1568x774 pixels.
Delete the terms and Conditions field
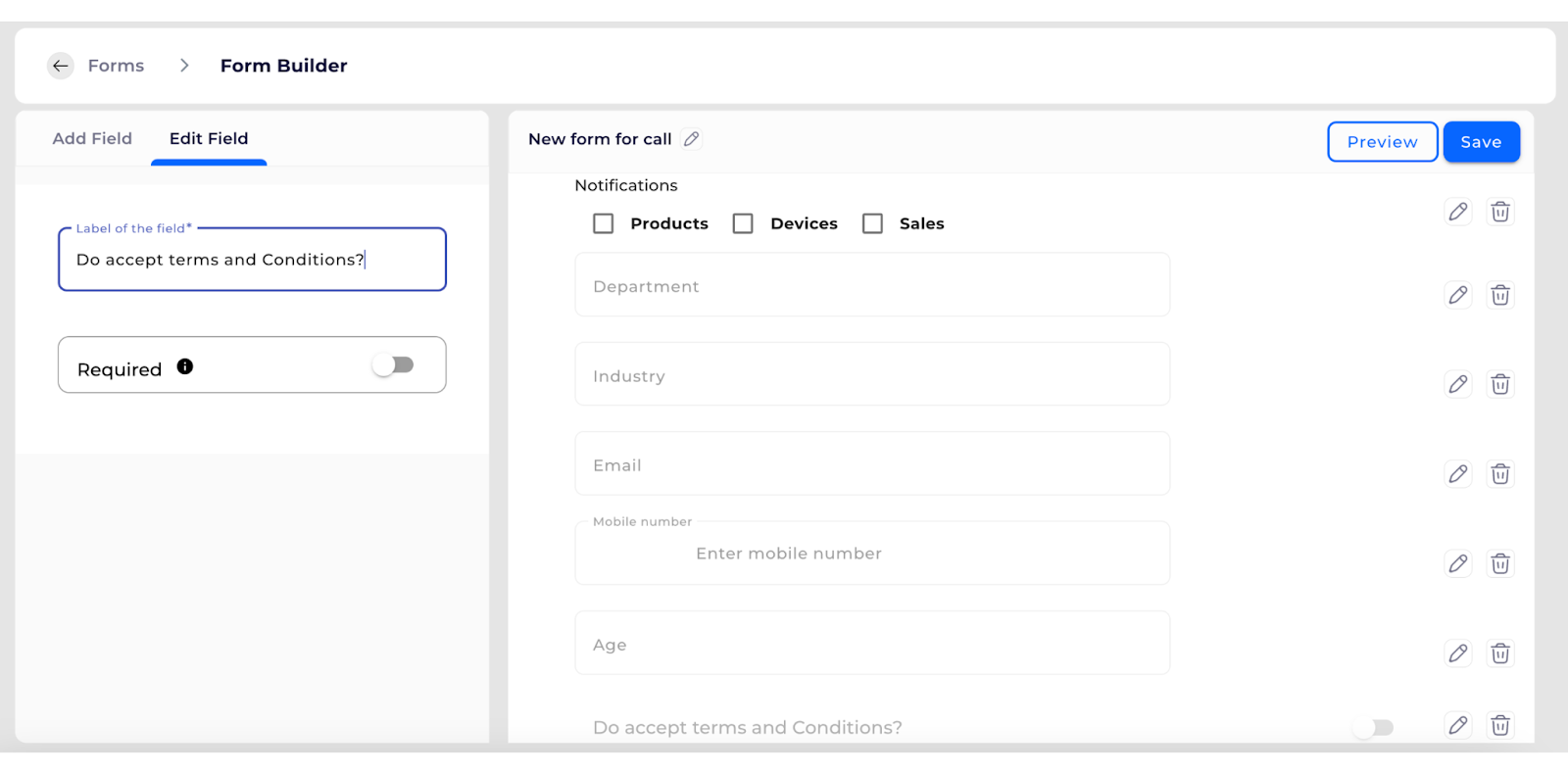point(1500,725)
